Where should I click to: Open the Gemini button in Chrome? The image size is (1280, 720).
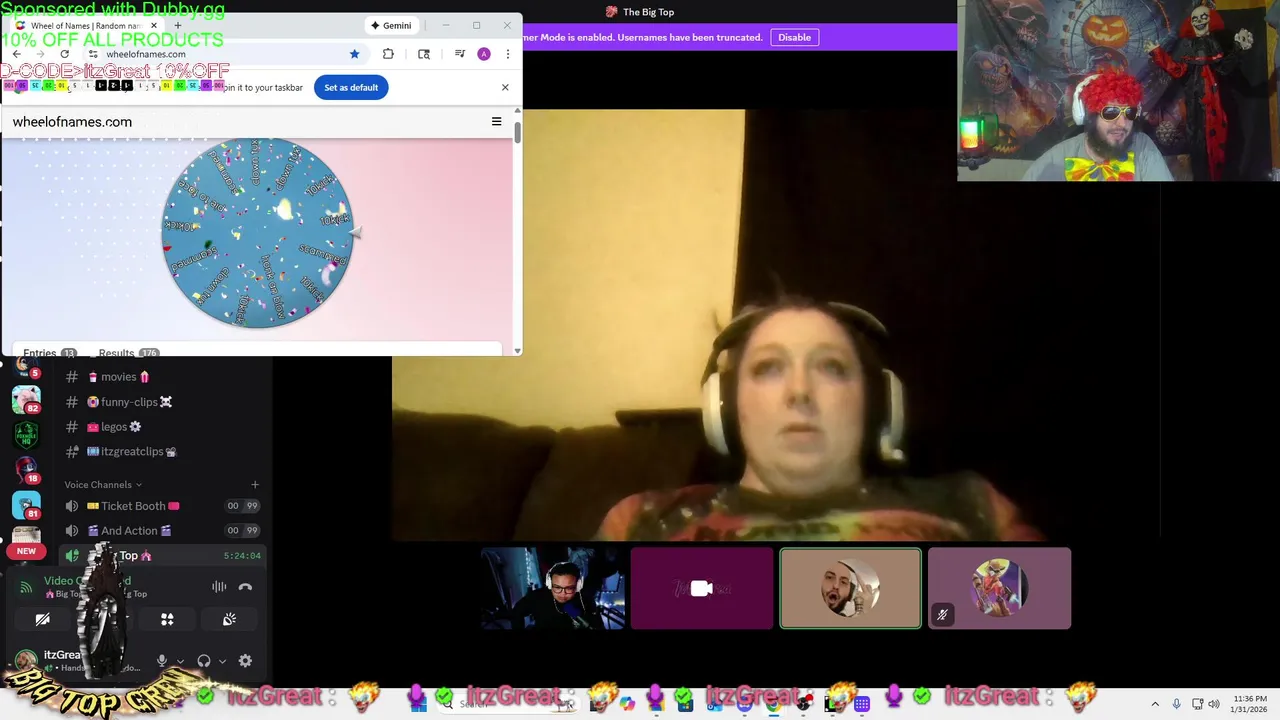391,25
